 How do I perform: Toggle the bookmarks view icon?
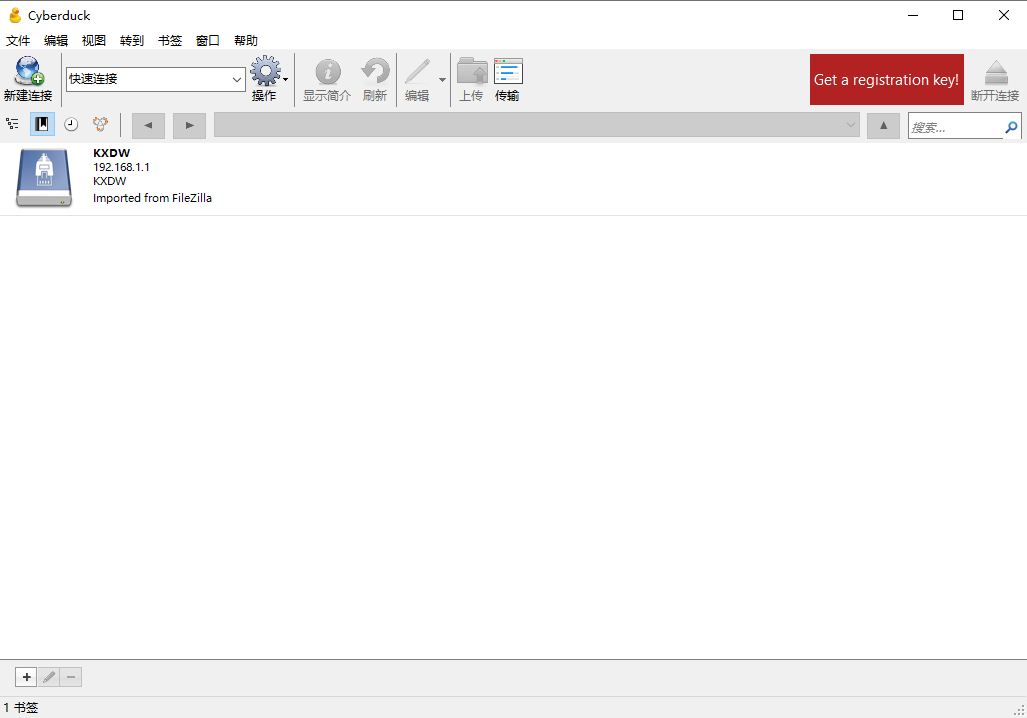coord(42,124)
